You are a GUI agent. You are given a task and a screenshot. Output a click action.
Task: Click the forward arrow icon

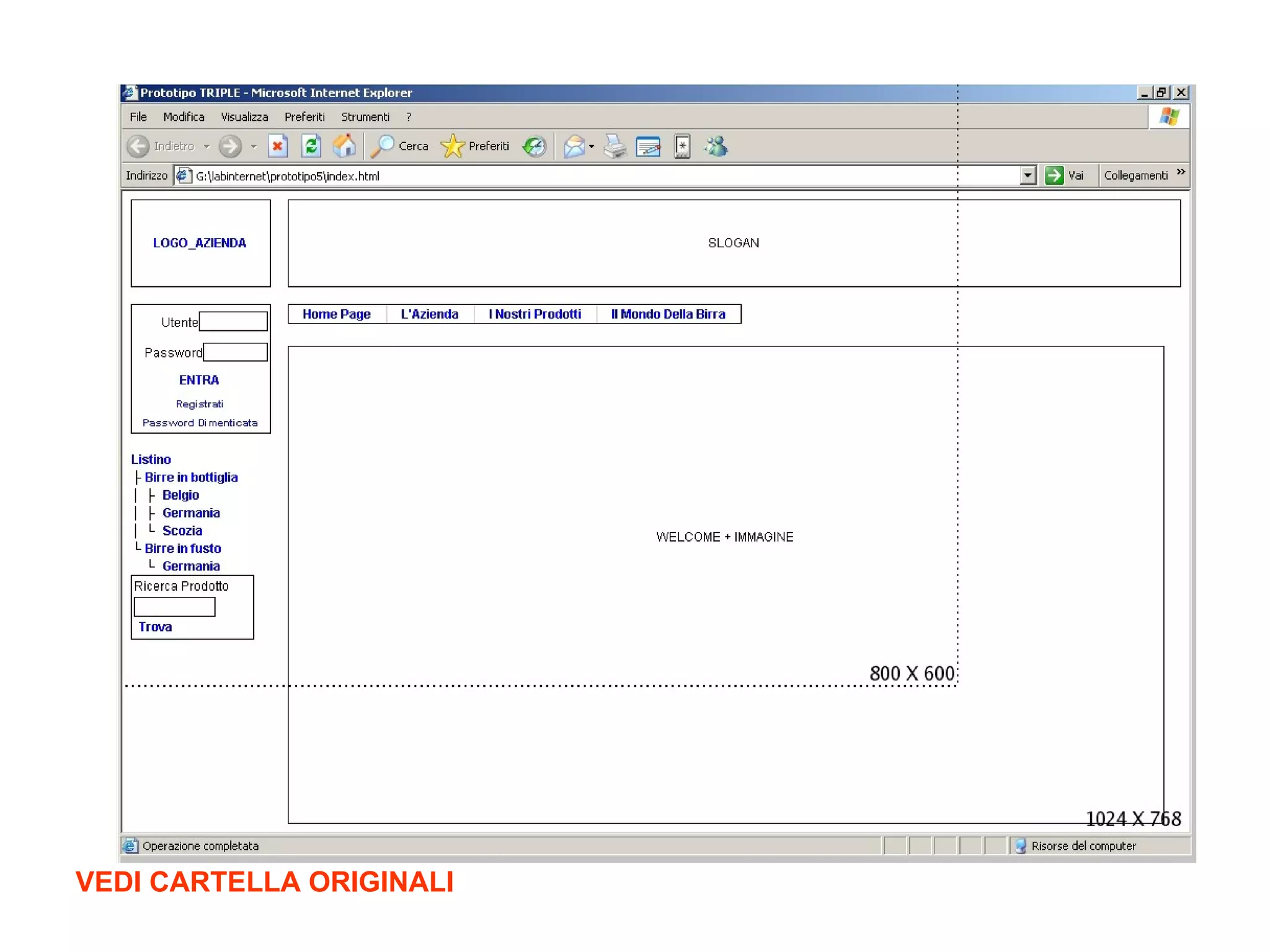pos(229,146)
